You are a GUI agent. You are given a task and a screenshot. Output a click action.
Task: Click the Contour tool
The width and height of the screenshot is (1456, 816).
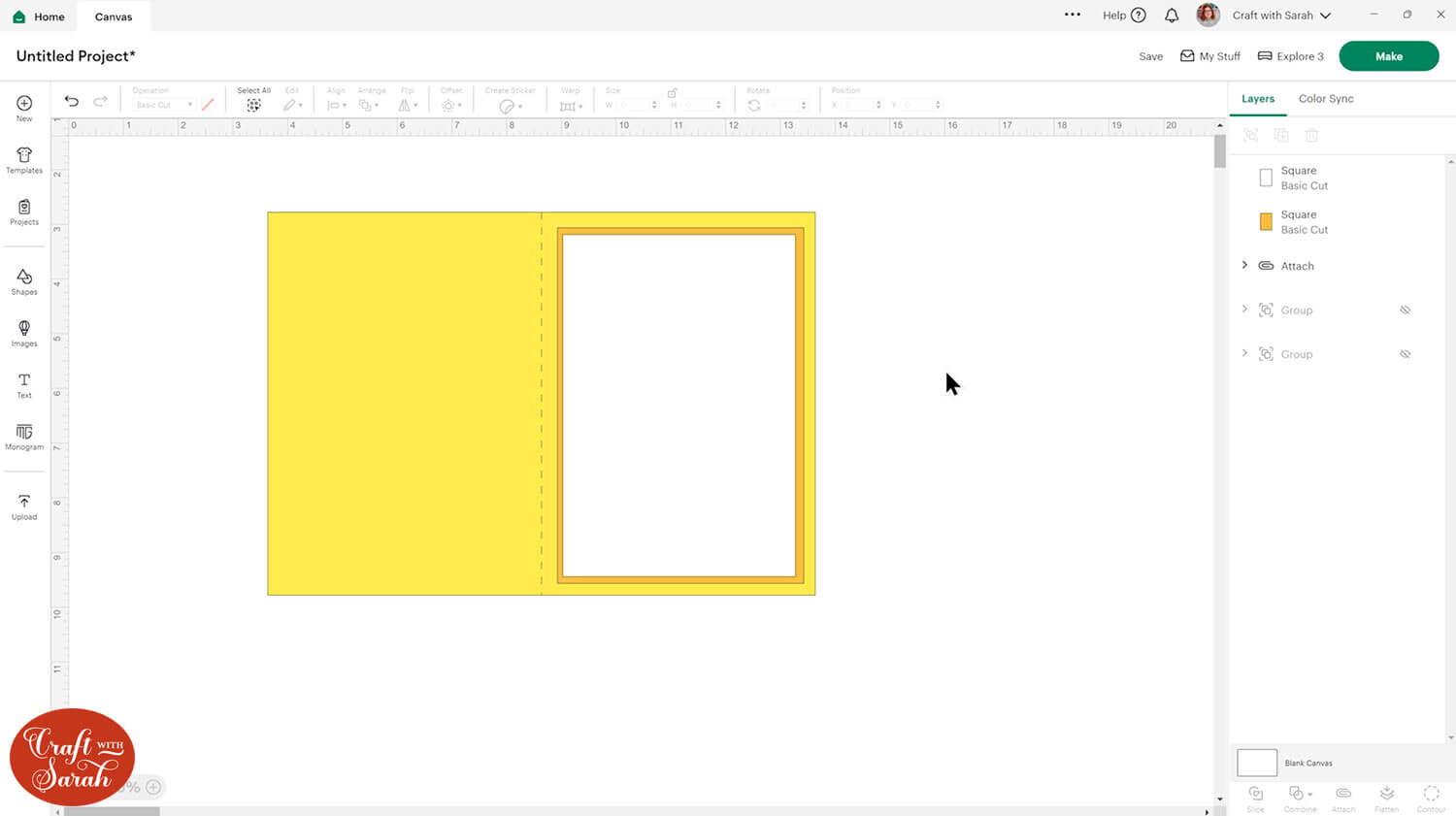pyautogui.click(x=1431, y=799)
